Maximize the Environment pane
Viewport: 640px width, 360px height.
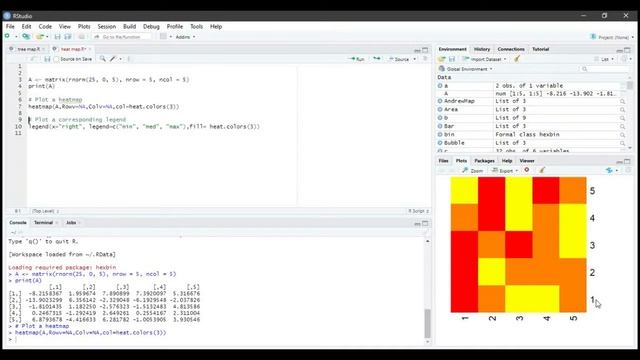tap(627, 50)
